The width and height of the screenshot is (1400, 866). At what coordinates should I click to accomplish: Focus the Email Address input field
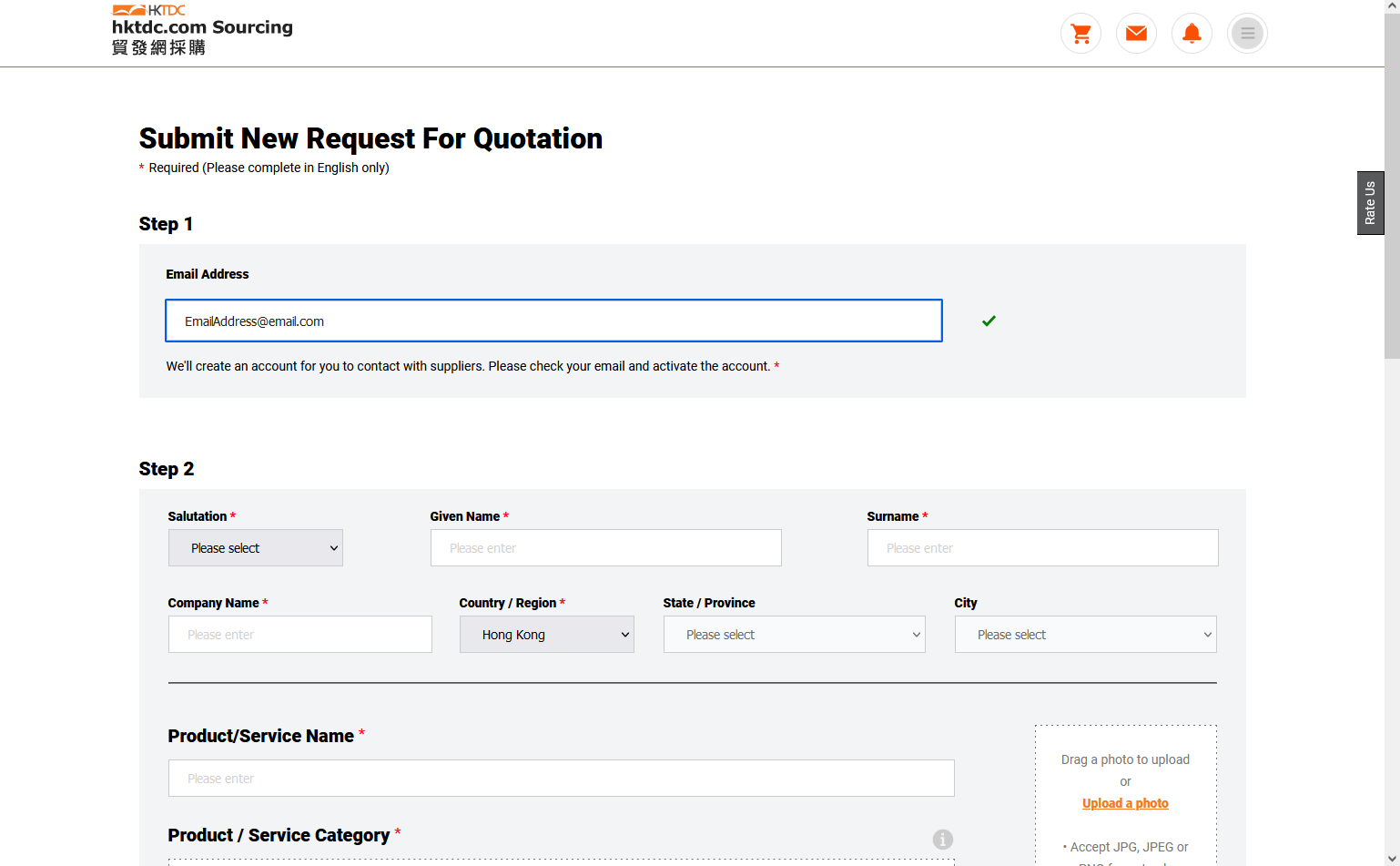coord(553,321)
